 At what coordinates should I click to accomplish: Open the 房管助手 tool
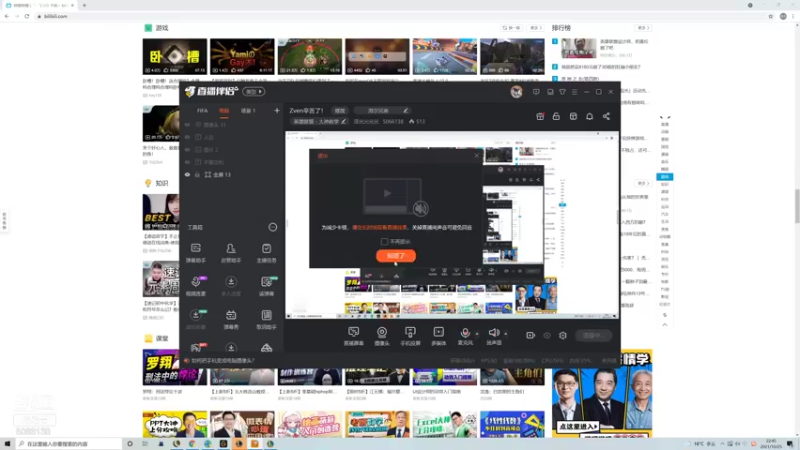231,253
